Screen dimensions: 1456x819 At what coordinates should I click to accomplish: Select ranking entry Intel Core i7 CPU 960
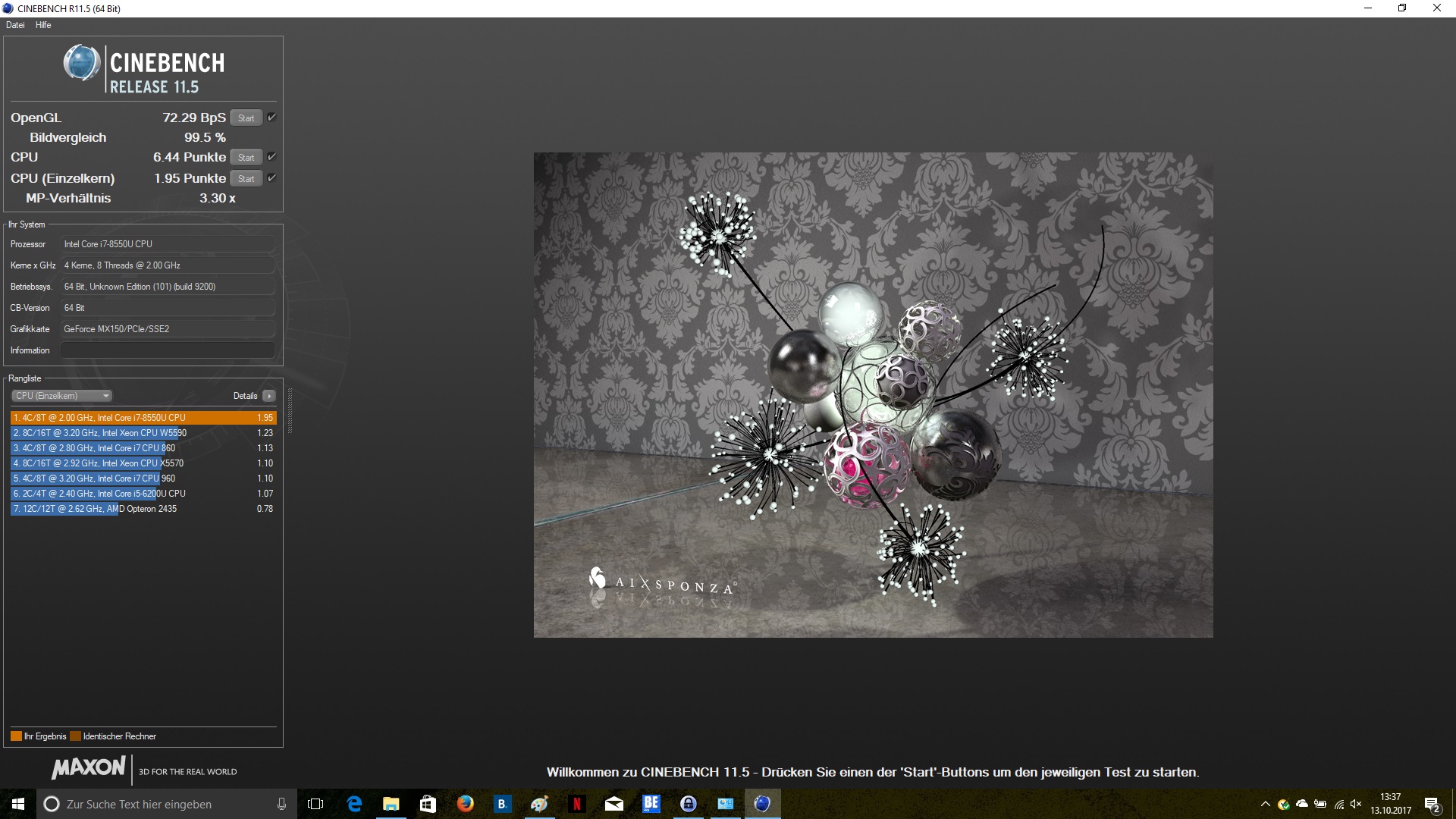(143, 479)
